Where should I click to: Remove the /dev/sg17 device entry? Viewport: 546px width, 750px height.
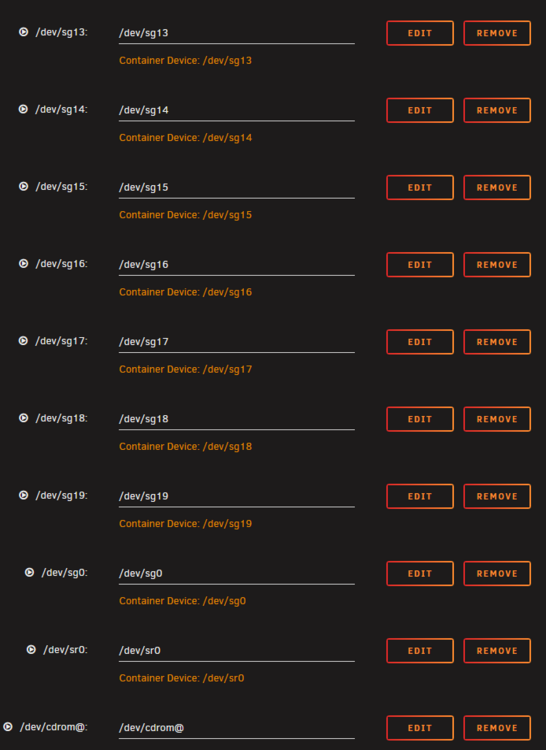[x=497, y=342]
